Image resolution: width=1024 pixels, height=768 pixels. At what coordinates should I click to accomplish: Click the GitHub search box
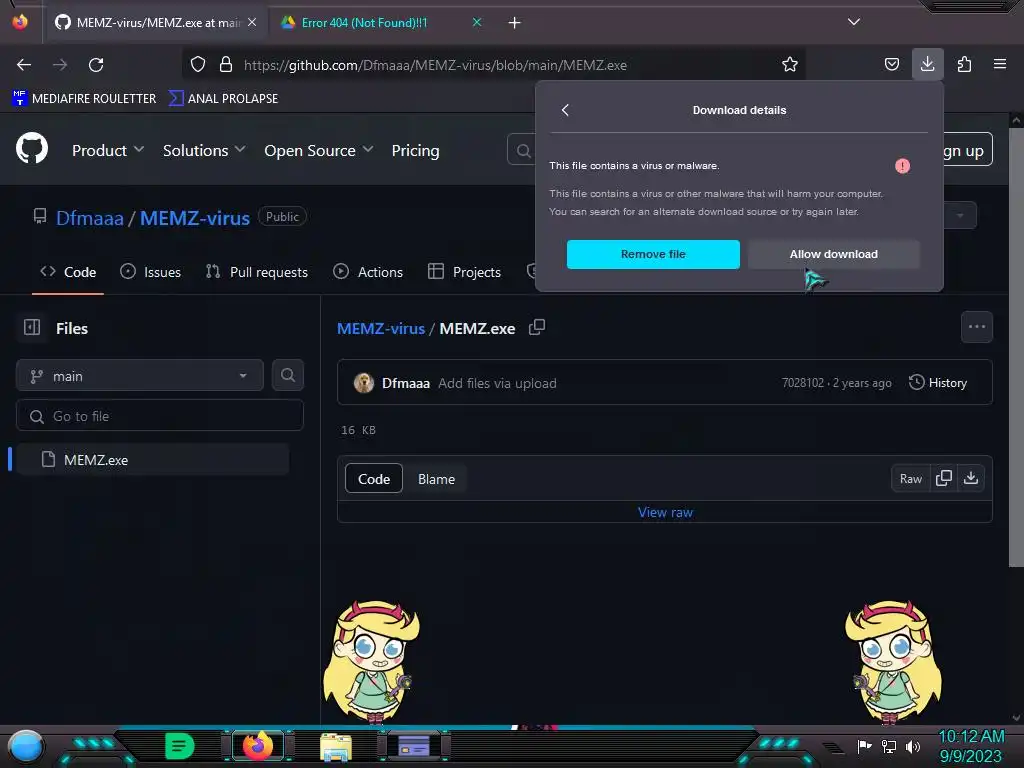pyautogui.click(x=521, y=150)
